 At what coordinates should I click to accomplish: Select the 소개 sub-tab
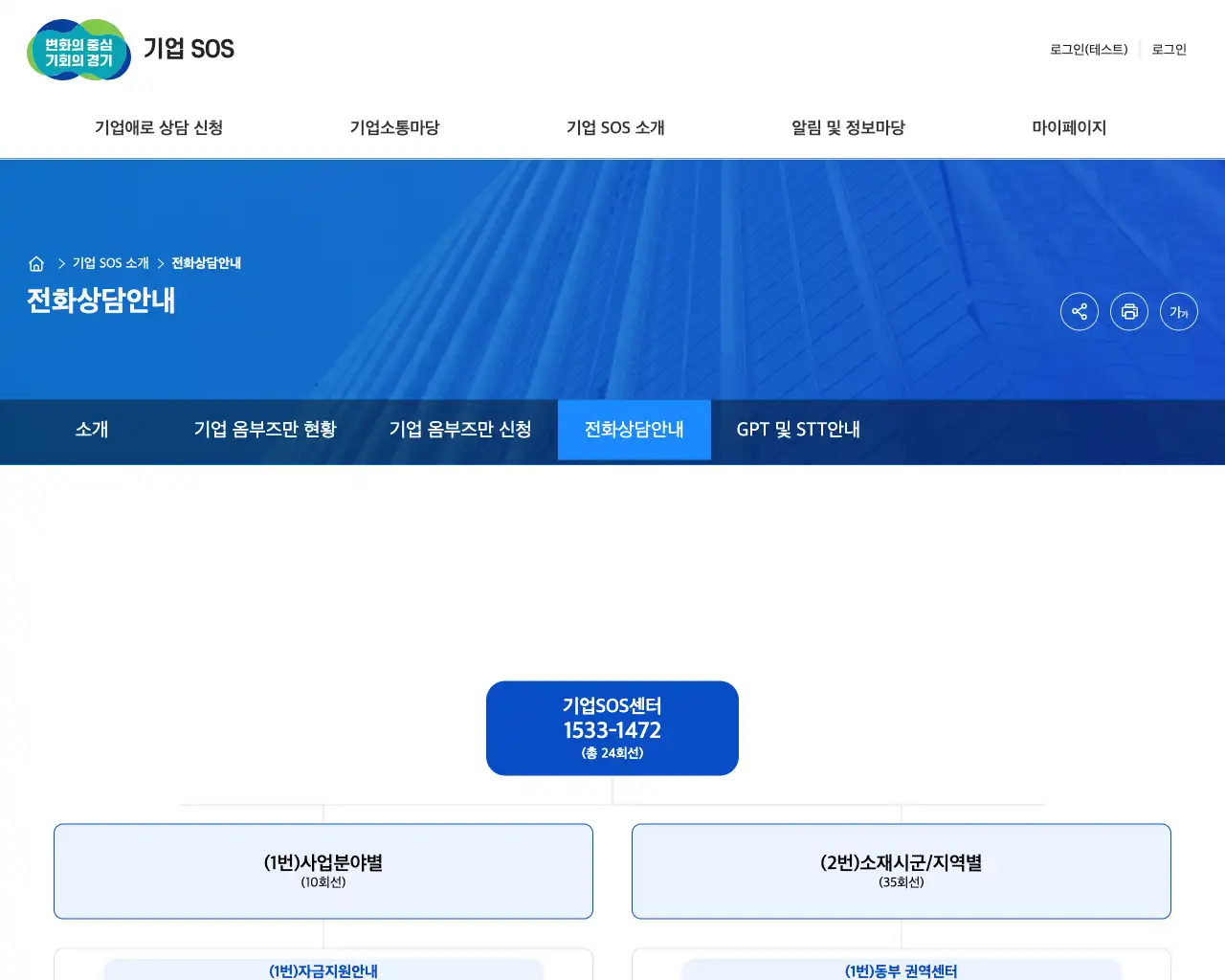pyautogui.click(x=91, y=430)
